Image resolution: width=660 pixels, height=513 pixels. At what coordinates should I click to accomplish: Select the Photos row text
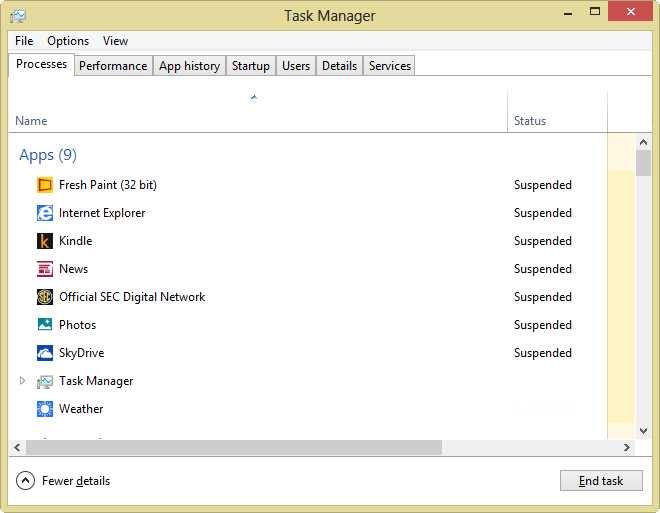click(x=77, y=325)
